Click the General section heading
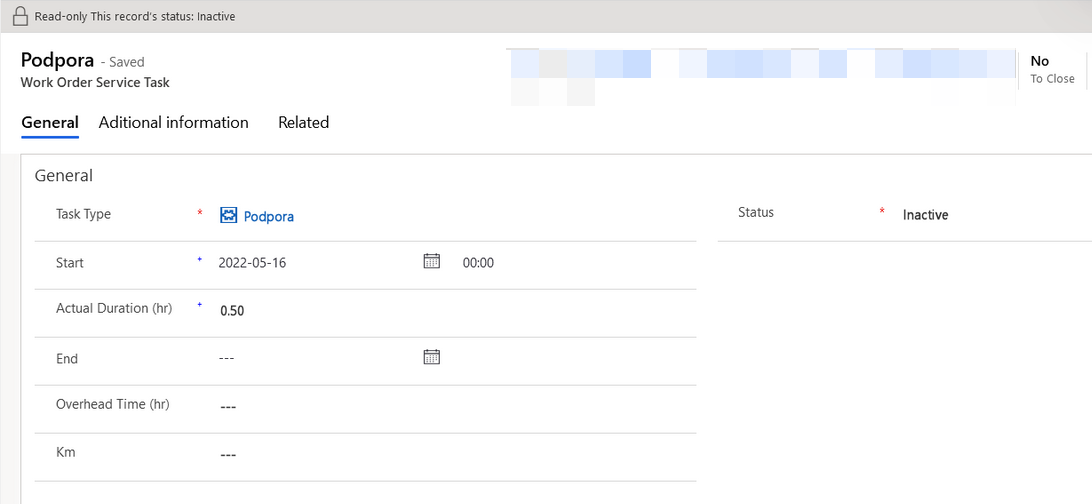1092x504 pixels. click(64, 176)
